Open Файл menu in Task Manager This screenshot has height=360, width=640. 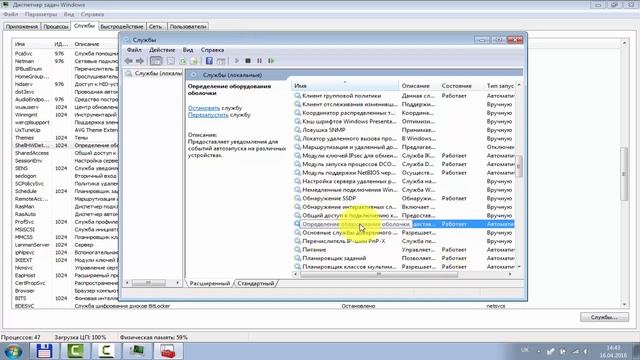[x=11, y=14]
